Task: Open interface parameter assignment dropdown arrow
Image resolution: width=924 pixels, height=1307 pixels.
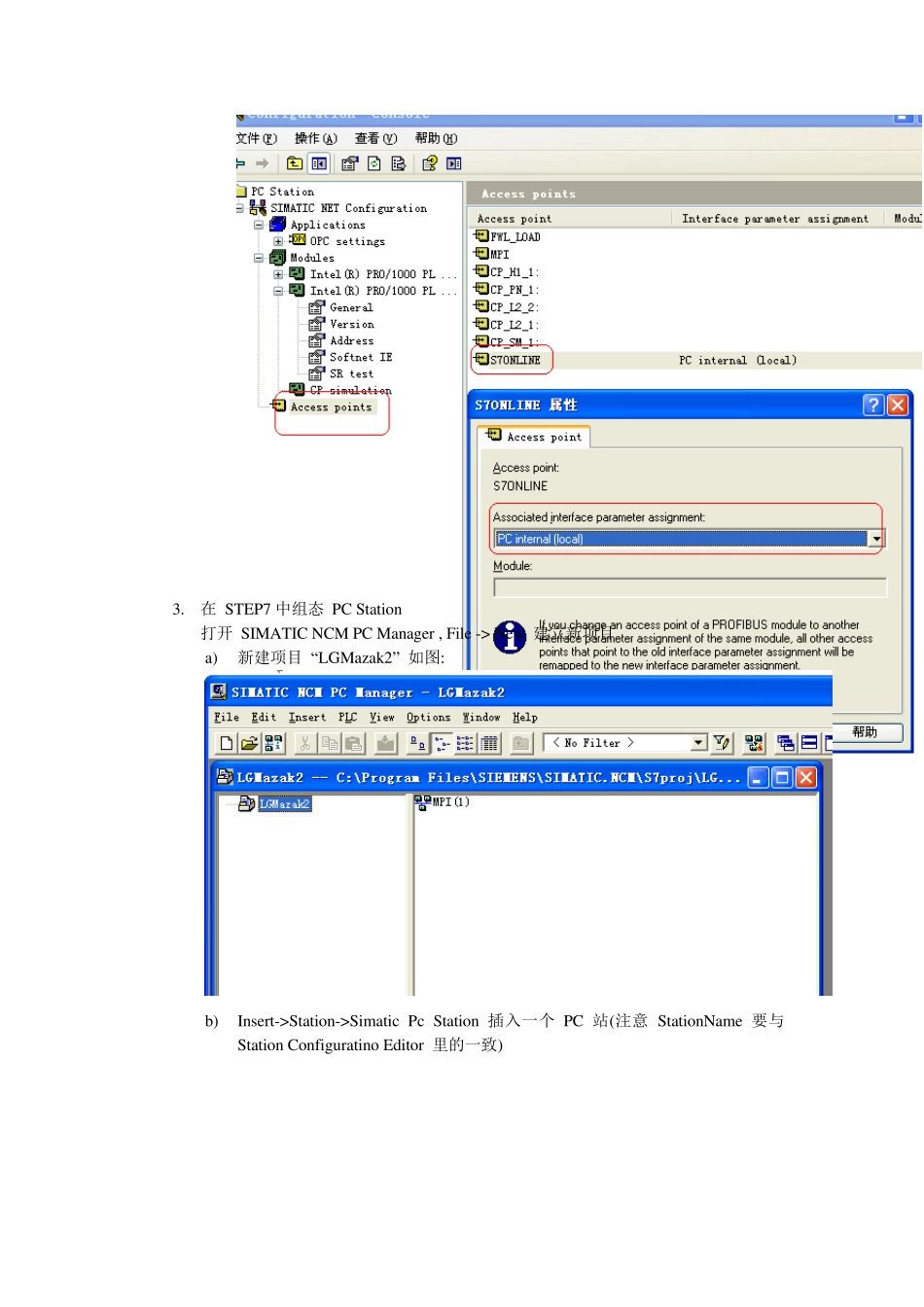Action: 876,539
